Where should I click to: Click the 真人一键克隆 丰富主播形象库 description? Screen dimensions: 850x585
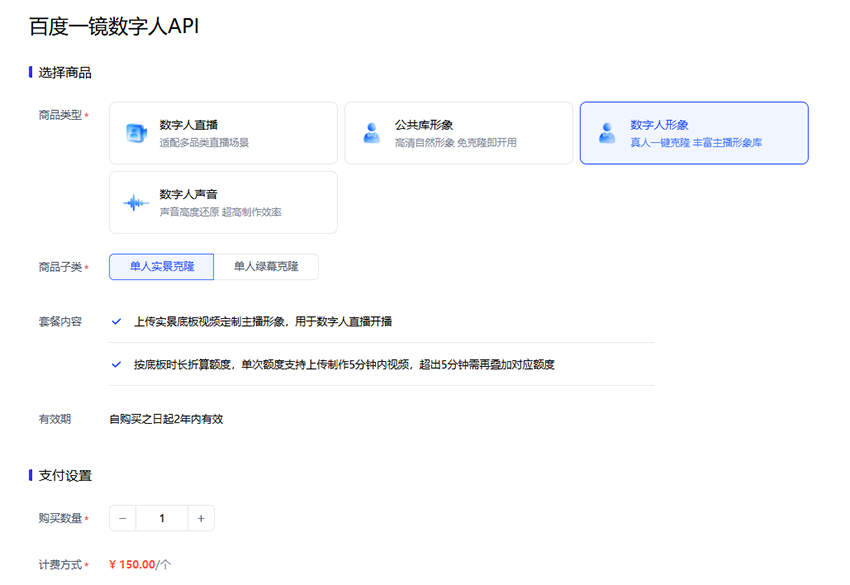(696, 143)
